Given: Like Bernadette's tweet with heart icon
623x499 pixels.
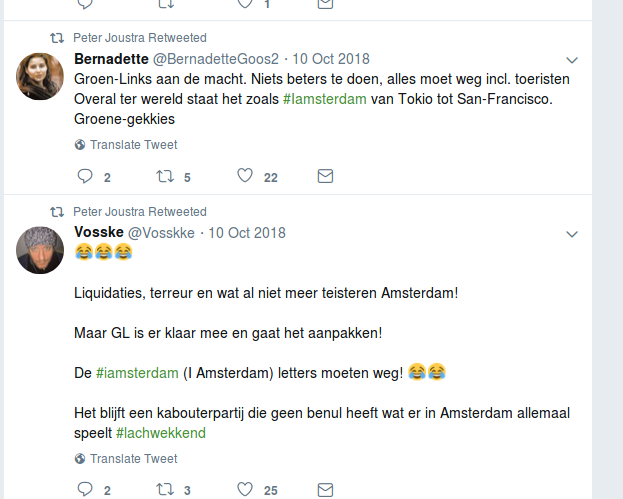Looking at the screenshot, I should [x=245, y=176].
